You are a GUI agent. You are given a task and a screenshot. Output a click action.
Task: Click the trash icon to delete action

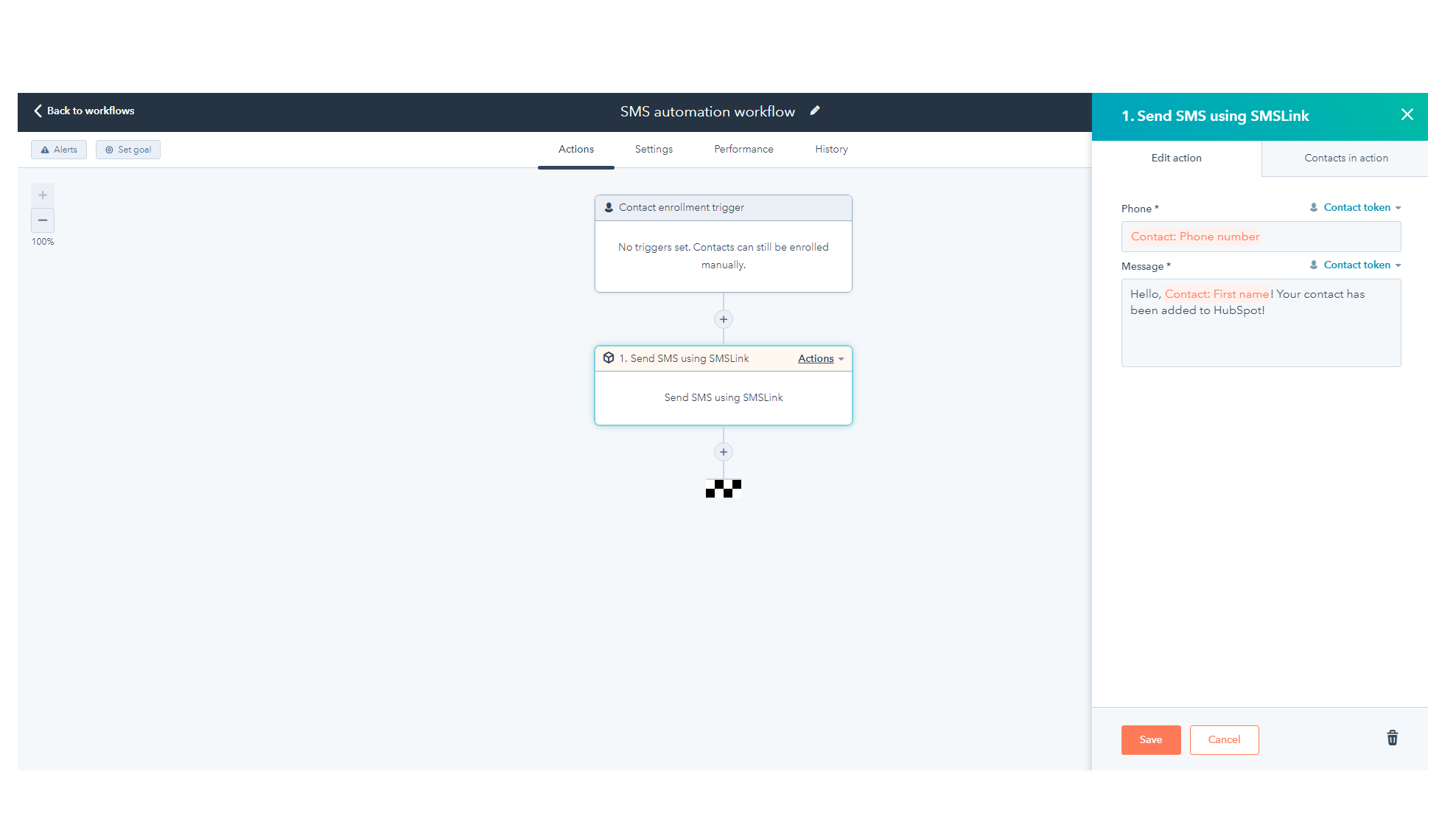click(1392, 738)
